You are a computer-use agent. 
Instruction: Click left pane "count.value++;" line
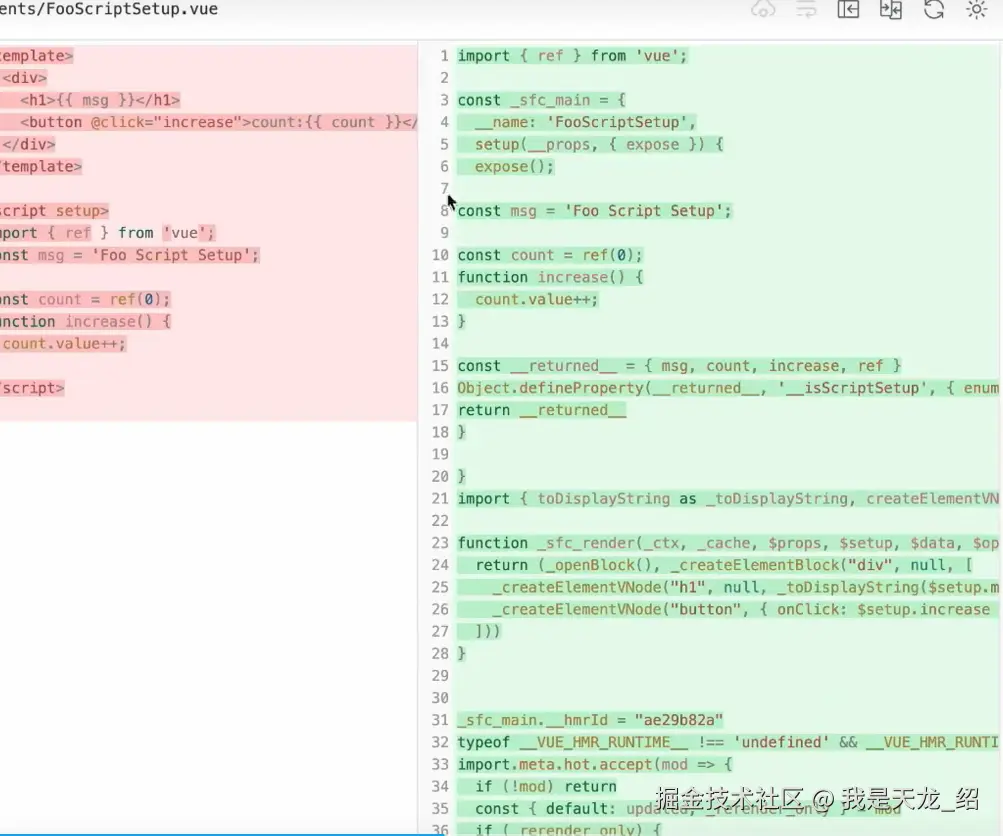tap(63, 343)
